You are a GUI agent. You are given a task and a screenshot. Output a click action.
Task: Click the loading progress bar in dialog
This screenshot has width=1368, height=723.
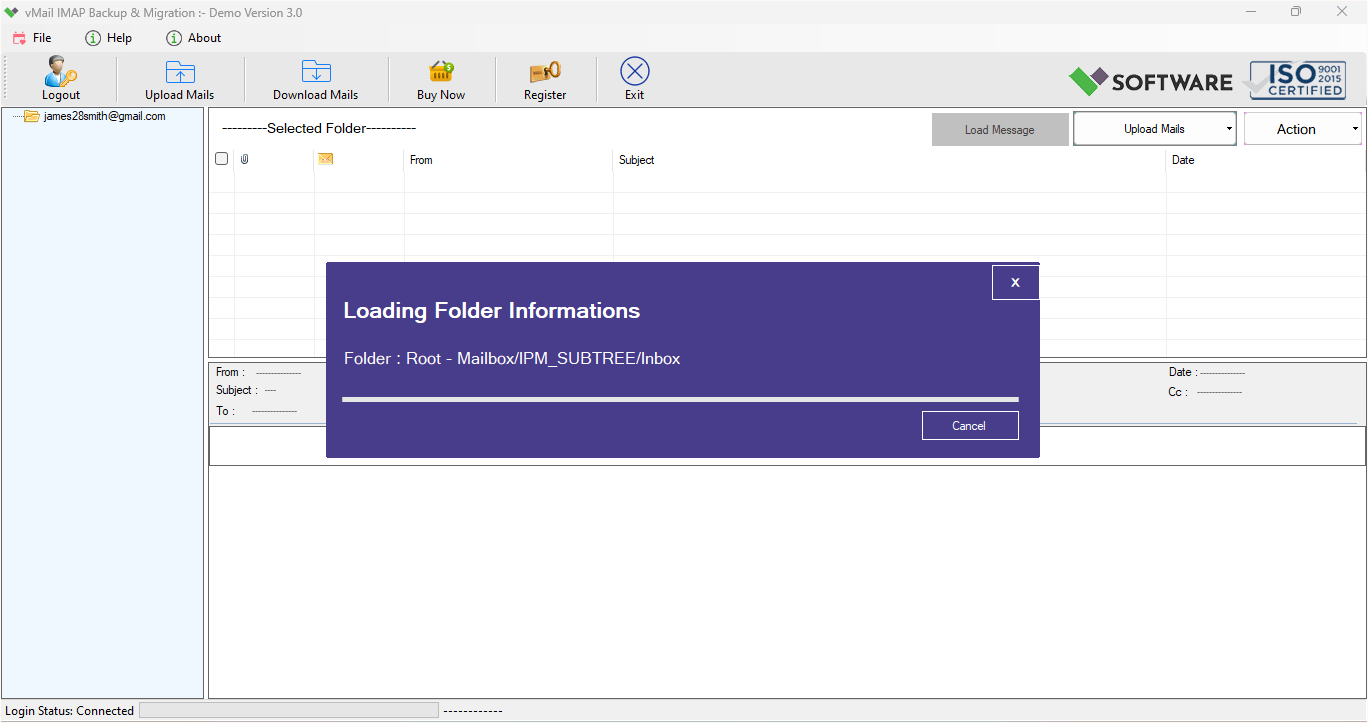pyautogui.click(x=680, y=400)
